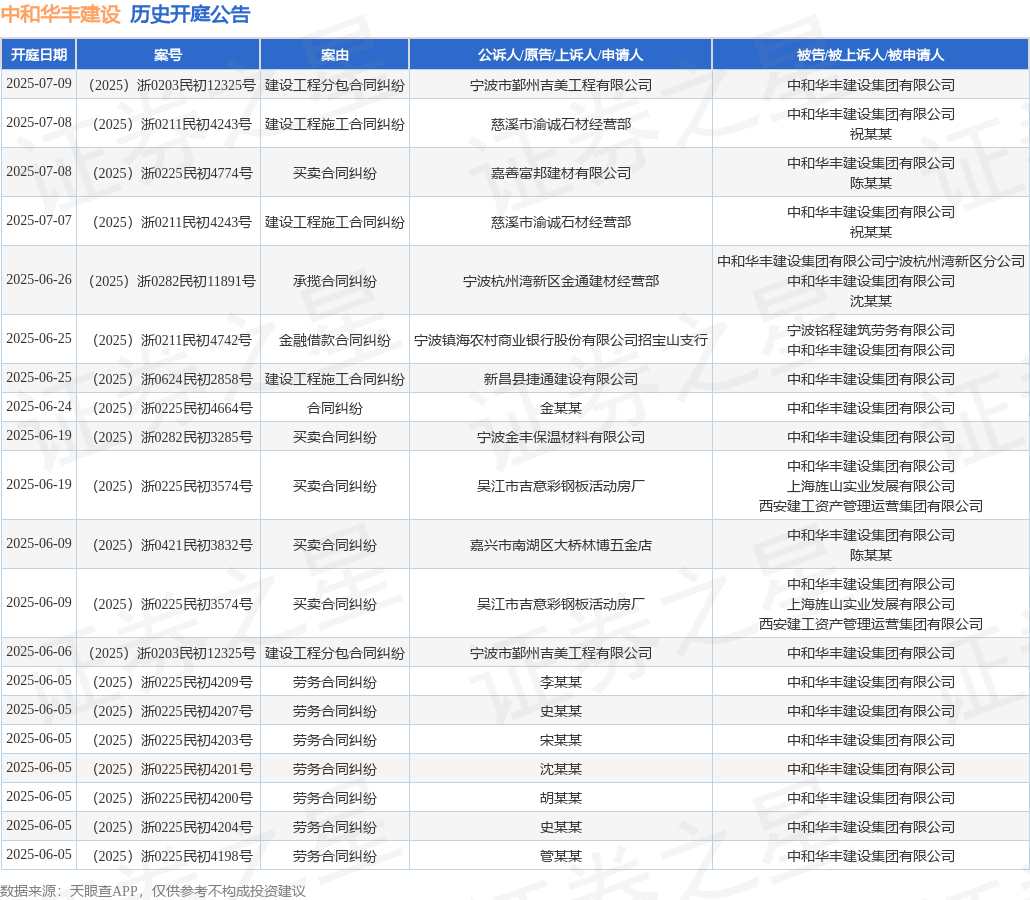This screenshot has width=1030, height=900.
Task: Click plaintiff 管某某
Action: tap(560, 855)
